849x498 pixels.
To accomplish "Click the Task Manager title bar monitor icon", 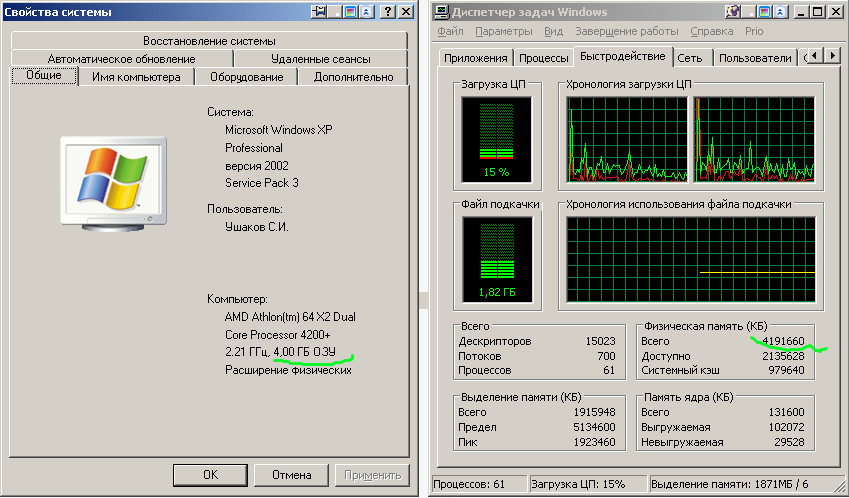I will coord(442,11).
